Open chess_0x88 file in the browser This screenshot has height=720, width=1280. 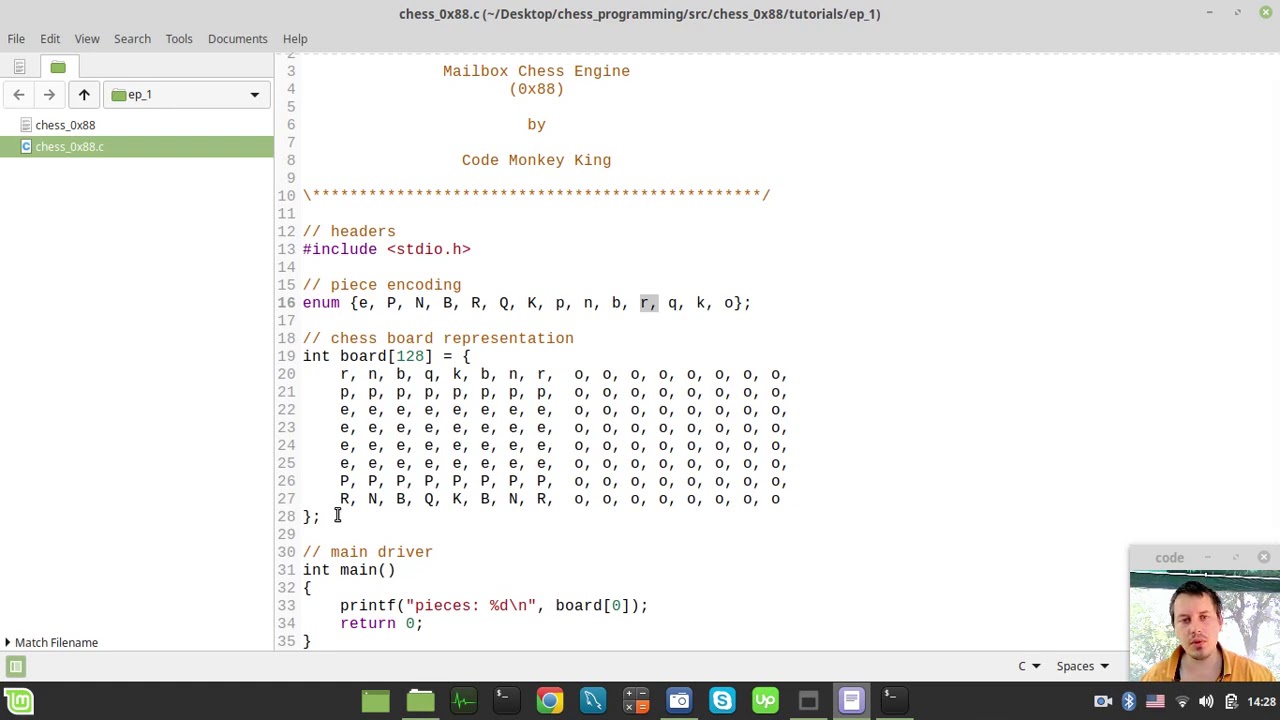(x=65, y=125)
